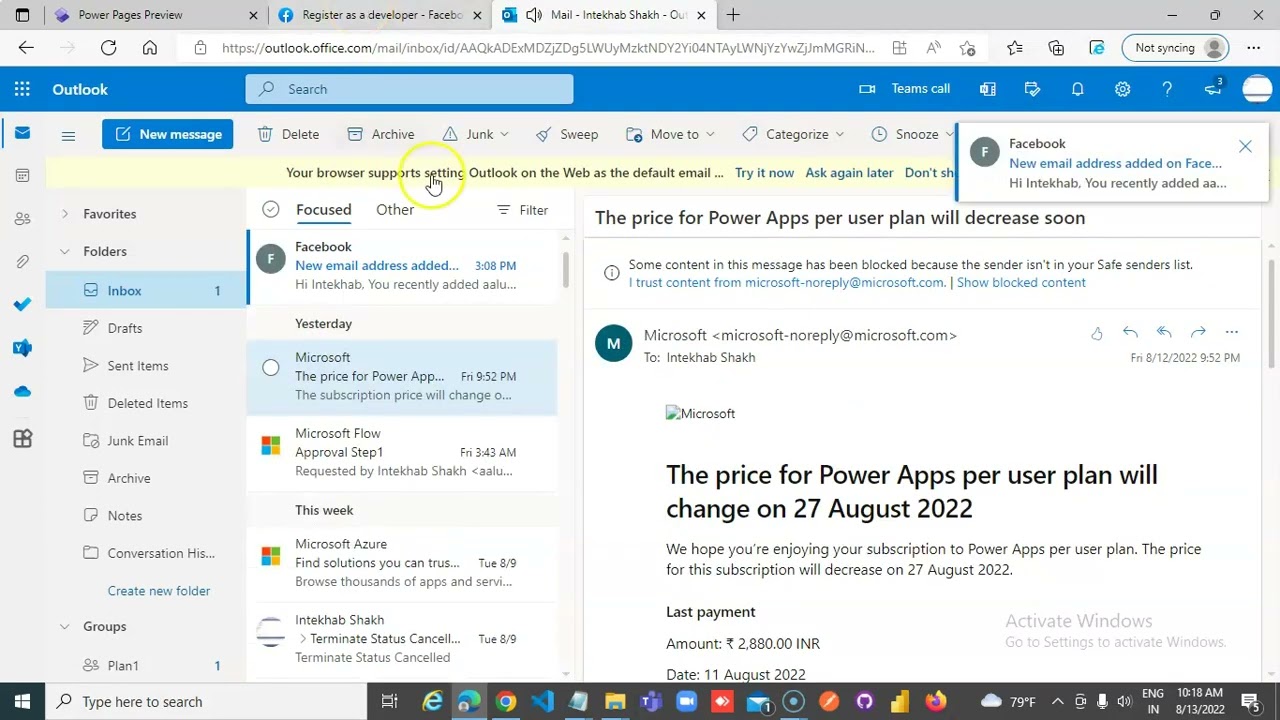Screen dimensions: 1280x720
Task: Click the Outlook search box
Action: pyautogui.click(x=410, y=89)
